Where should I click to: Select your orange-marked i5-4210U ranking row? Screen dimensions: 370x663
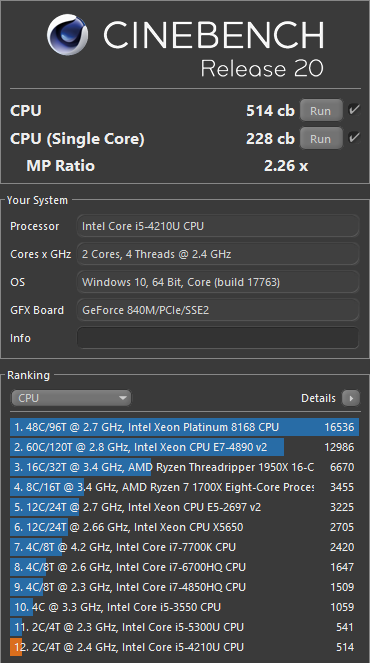tap(185, 647)
